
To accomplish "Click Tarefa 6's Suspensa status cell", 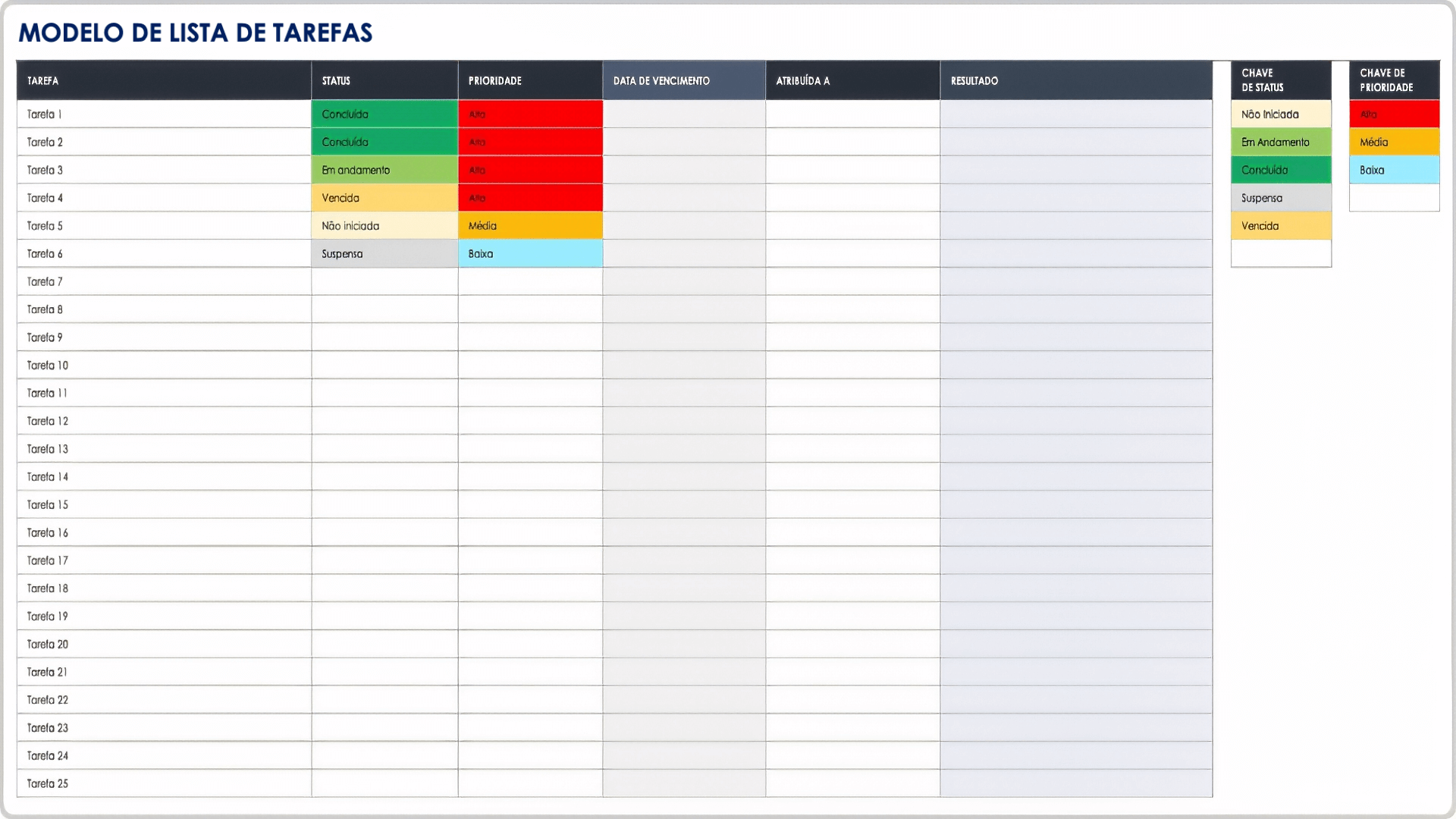I will [x=384, y=253].
